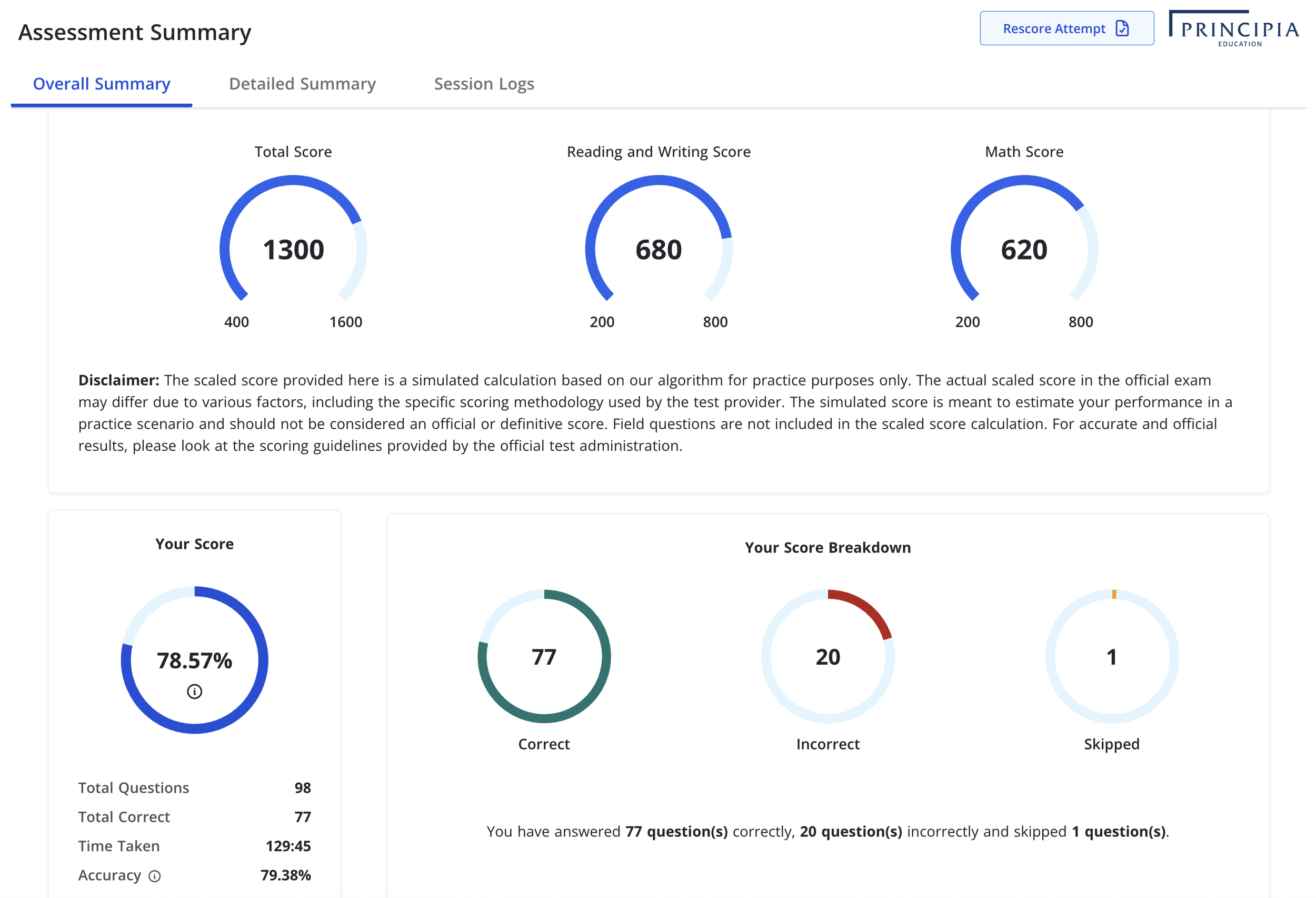Select the green Correct donut chart
Image resolution: width=1316 pixels, height=898 pixels.
pyautogui.click(x=544, y=657)
